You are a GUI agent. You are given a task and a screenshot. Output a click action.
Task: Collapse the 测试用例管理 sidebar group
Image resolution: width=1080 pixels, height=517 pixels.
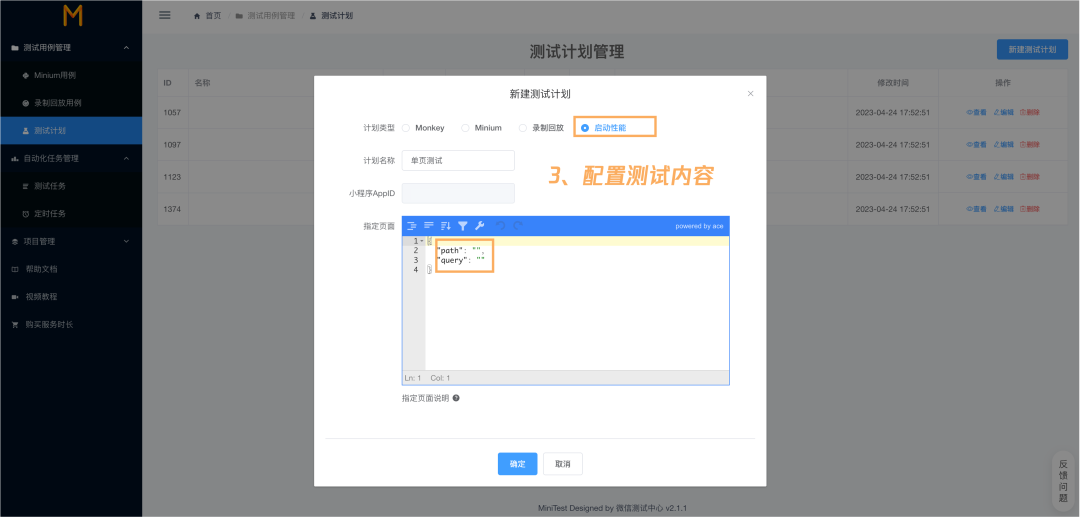coord(126,48)
